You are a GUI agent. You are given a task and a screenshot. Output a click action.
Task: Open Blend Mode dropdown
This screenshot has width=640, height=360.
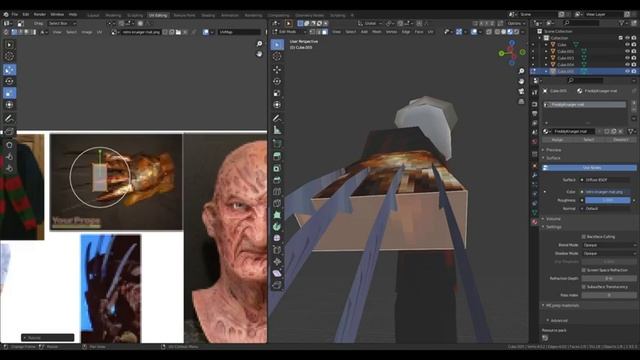(609, 245)
